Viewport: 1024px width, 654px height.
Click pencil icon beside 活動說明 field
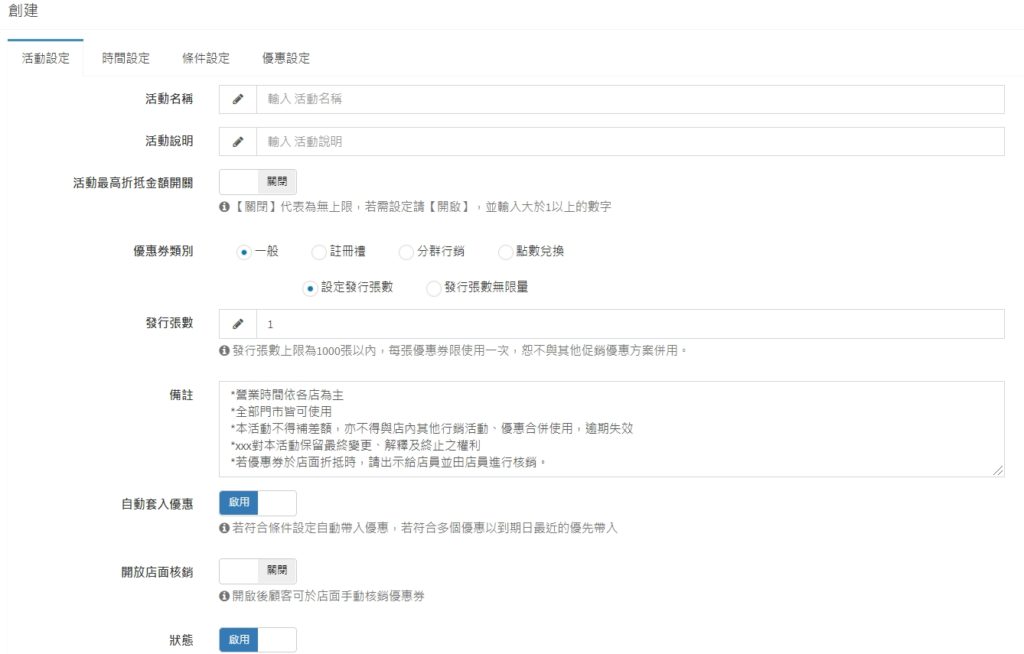pos(238,142)
